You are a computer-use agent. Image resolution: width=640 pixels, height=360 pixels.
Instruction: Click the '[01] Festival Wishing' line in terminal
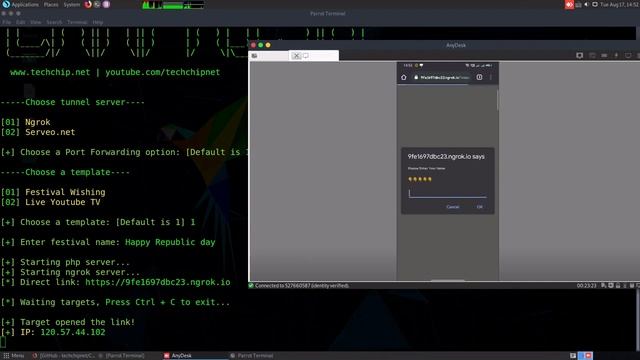53,192
